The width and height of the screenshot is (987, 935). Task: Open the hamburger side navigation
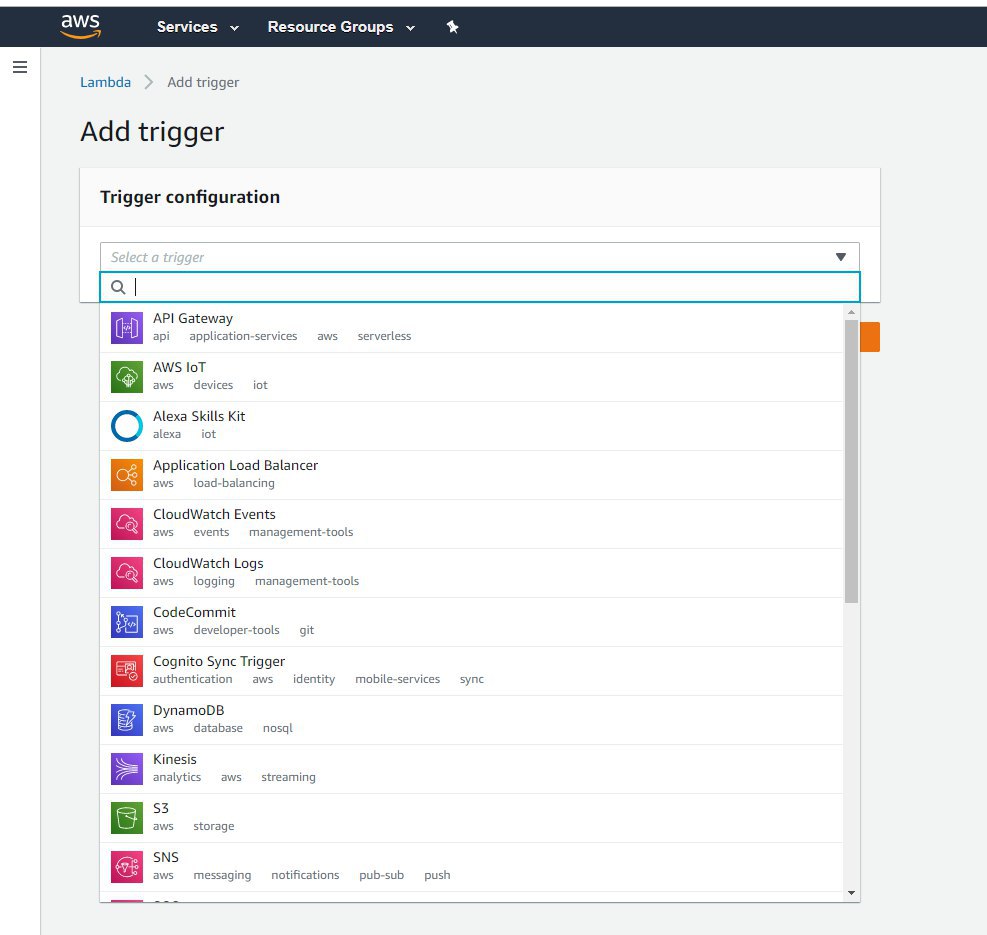coord(20,67)
